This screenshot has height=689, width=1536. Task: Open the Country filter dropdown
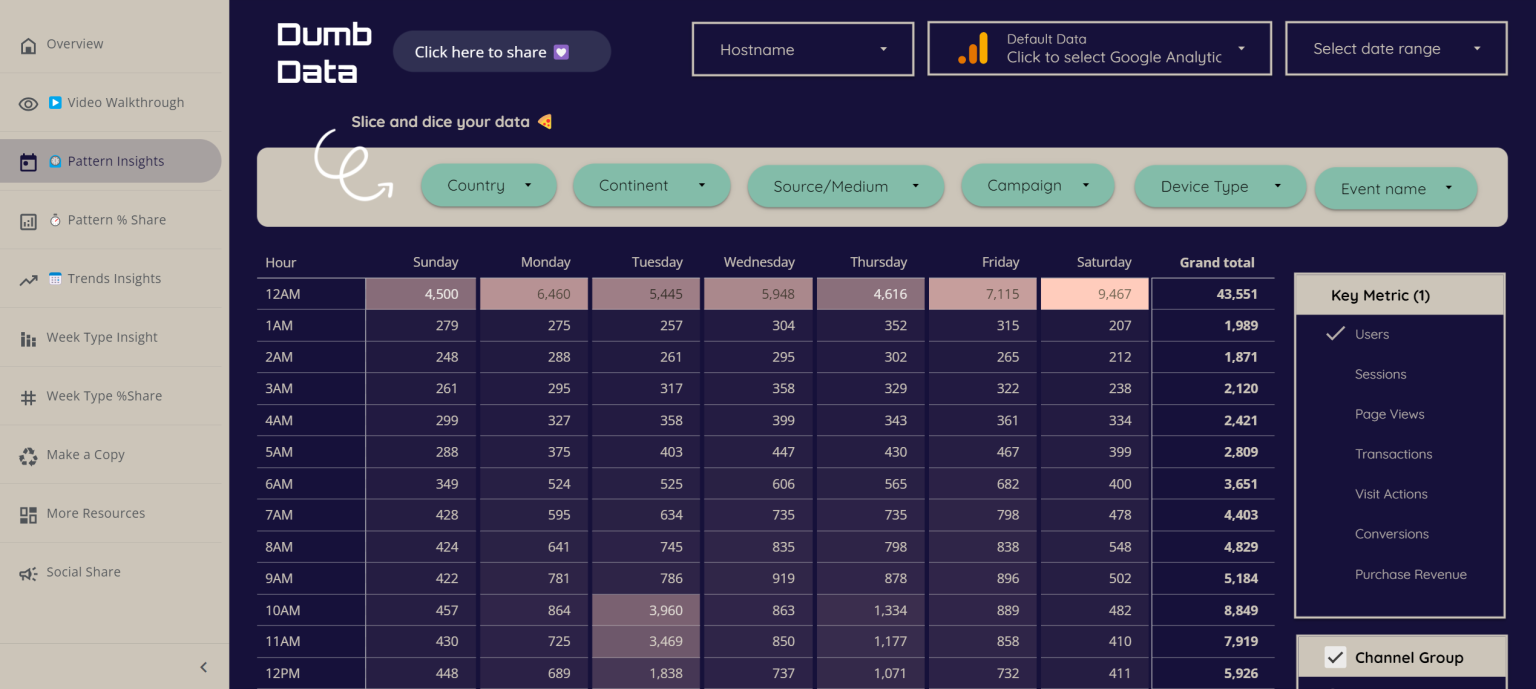(488, 185)
